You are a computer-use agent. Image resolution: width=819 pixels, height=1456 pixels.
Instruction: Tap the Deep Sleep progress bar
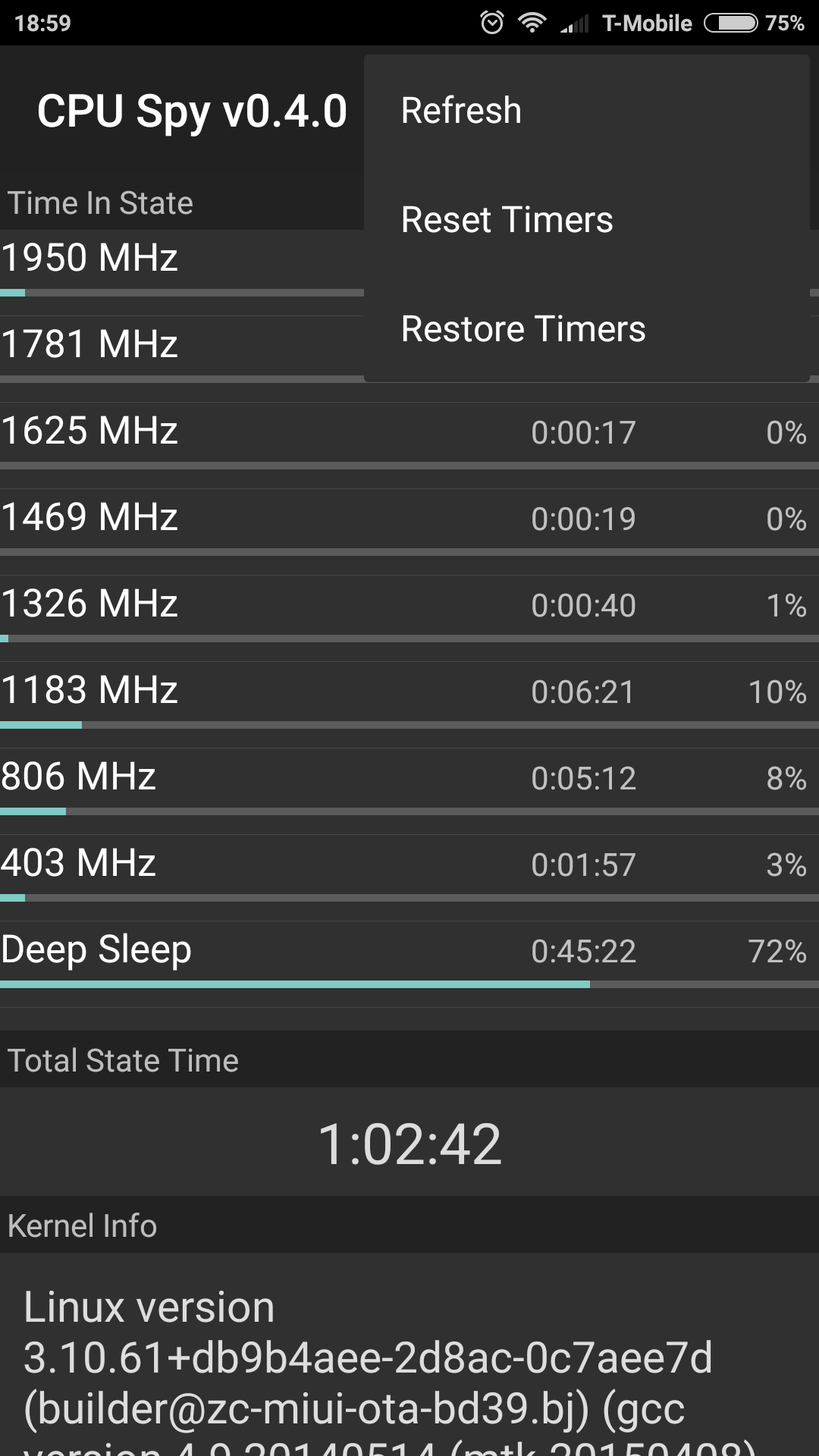click(x=409, y=984)
